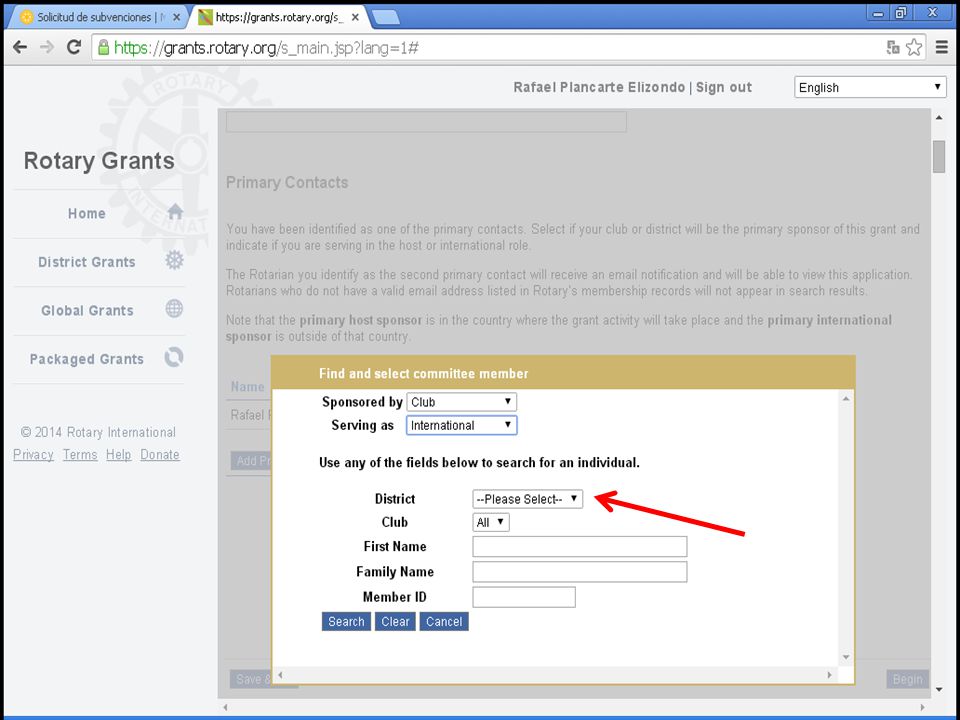Click the District Grants gear icon
960x720 pixels.
coord(174,260)
